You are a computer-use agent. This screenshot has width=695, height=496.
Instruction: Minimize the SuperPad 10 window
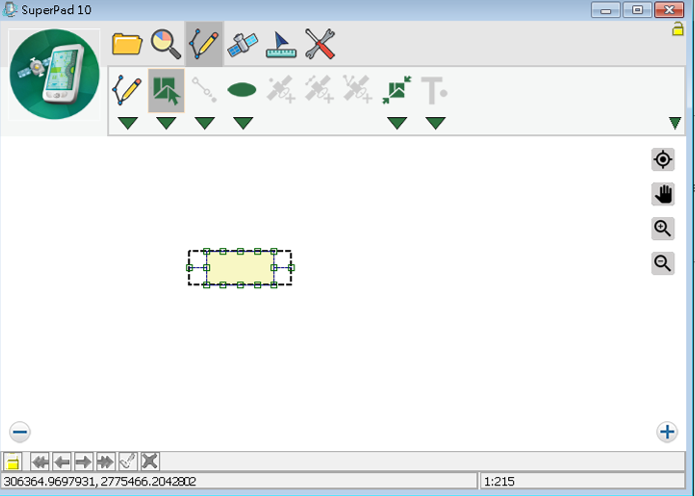[605, 10]
